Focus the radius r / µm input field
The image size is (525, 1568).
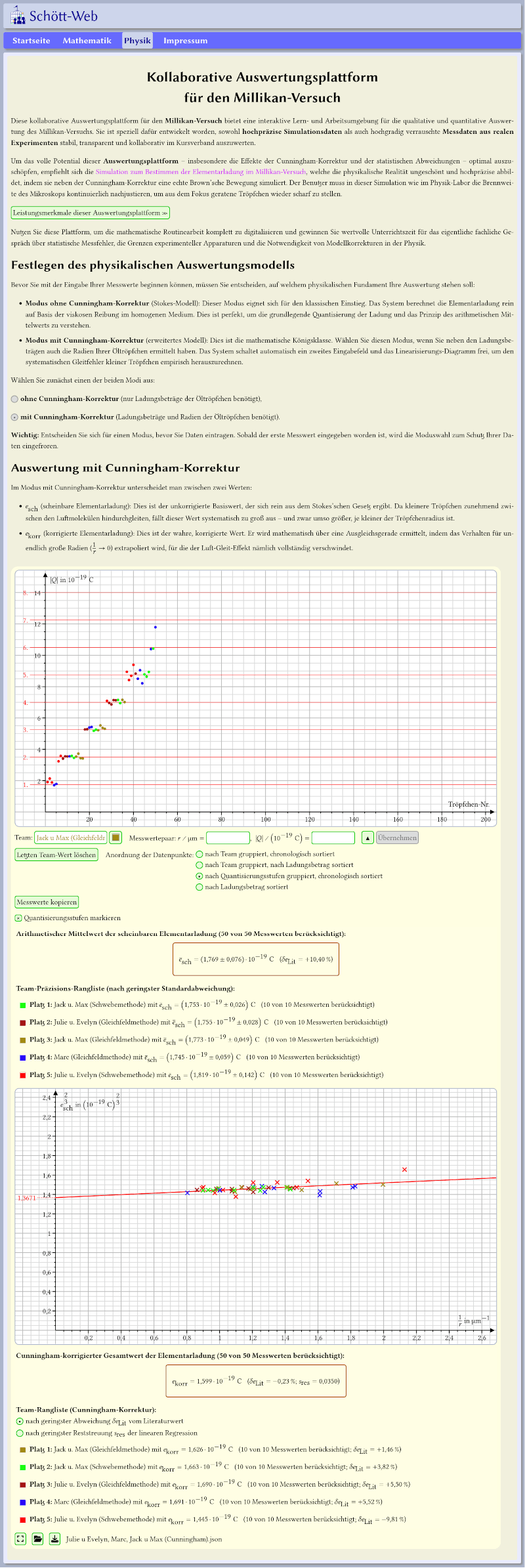[228, 837]
